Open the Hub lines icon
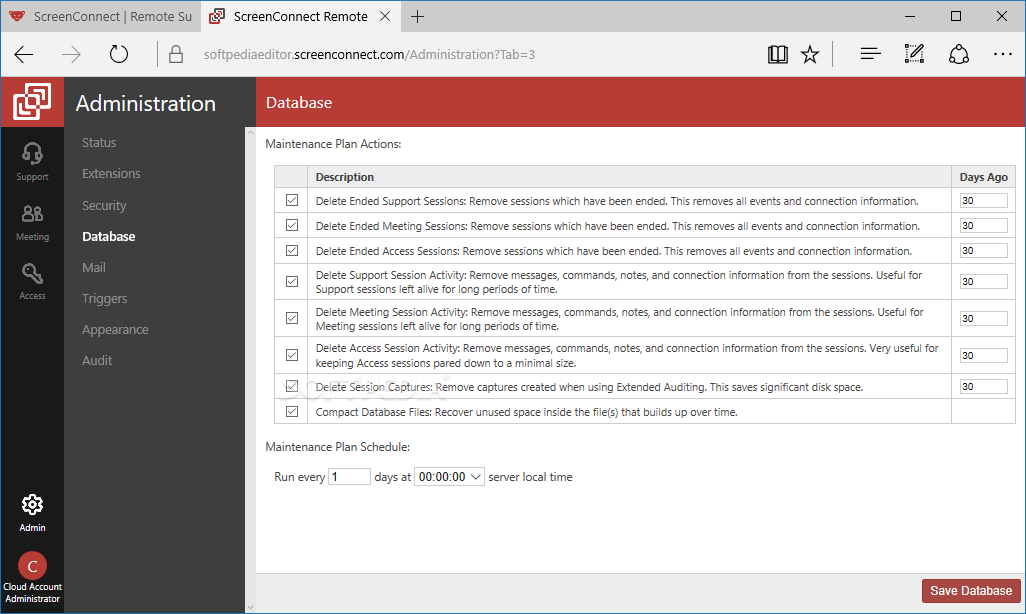 870,54
